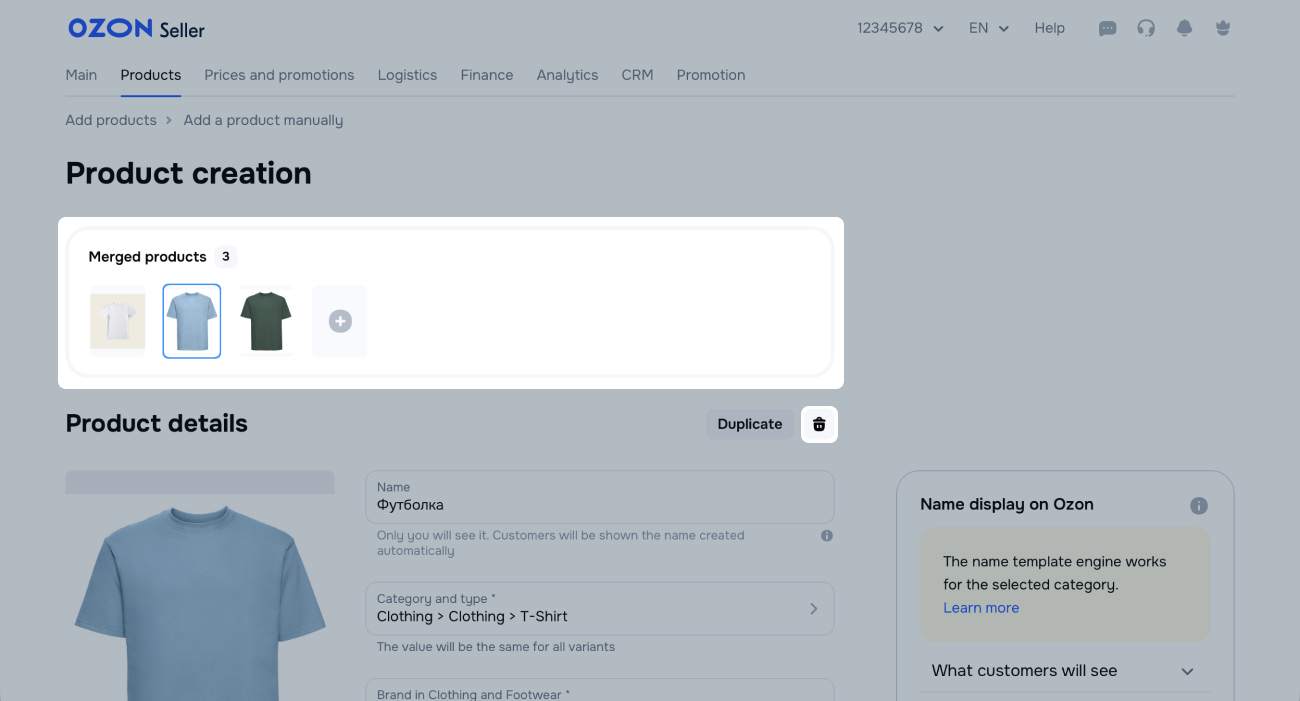
Task: Select the dark green T-shirt thumbnail
Action: [266, 321]
